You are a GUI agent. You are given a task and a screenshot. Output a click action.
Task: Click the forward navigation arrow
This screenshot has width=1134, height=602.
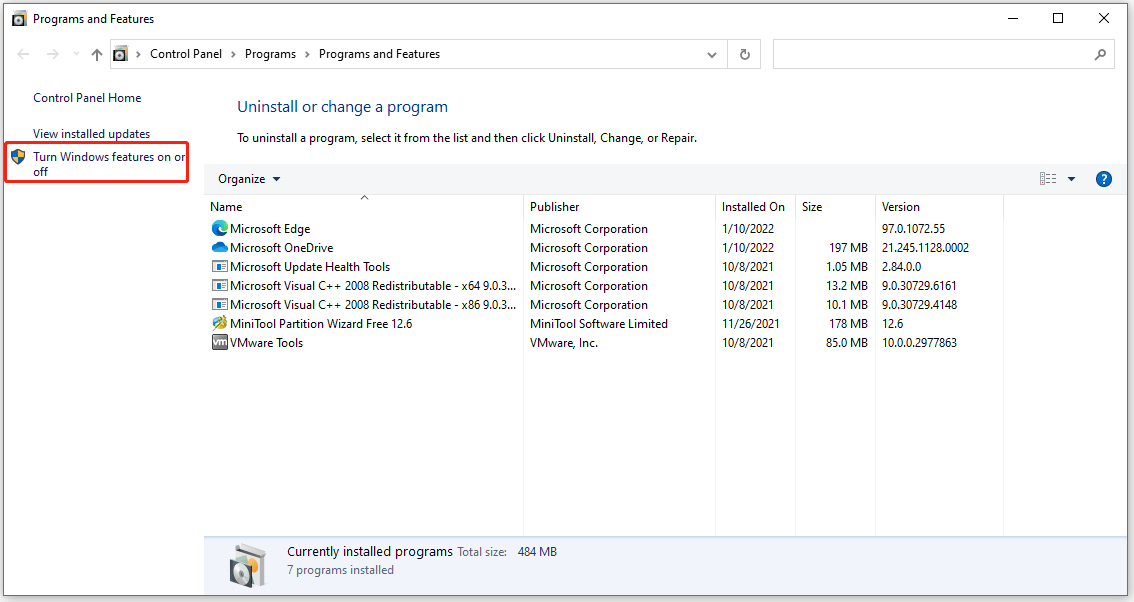tap(53, 54)
